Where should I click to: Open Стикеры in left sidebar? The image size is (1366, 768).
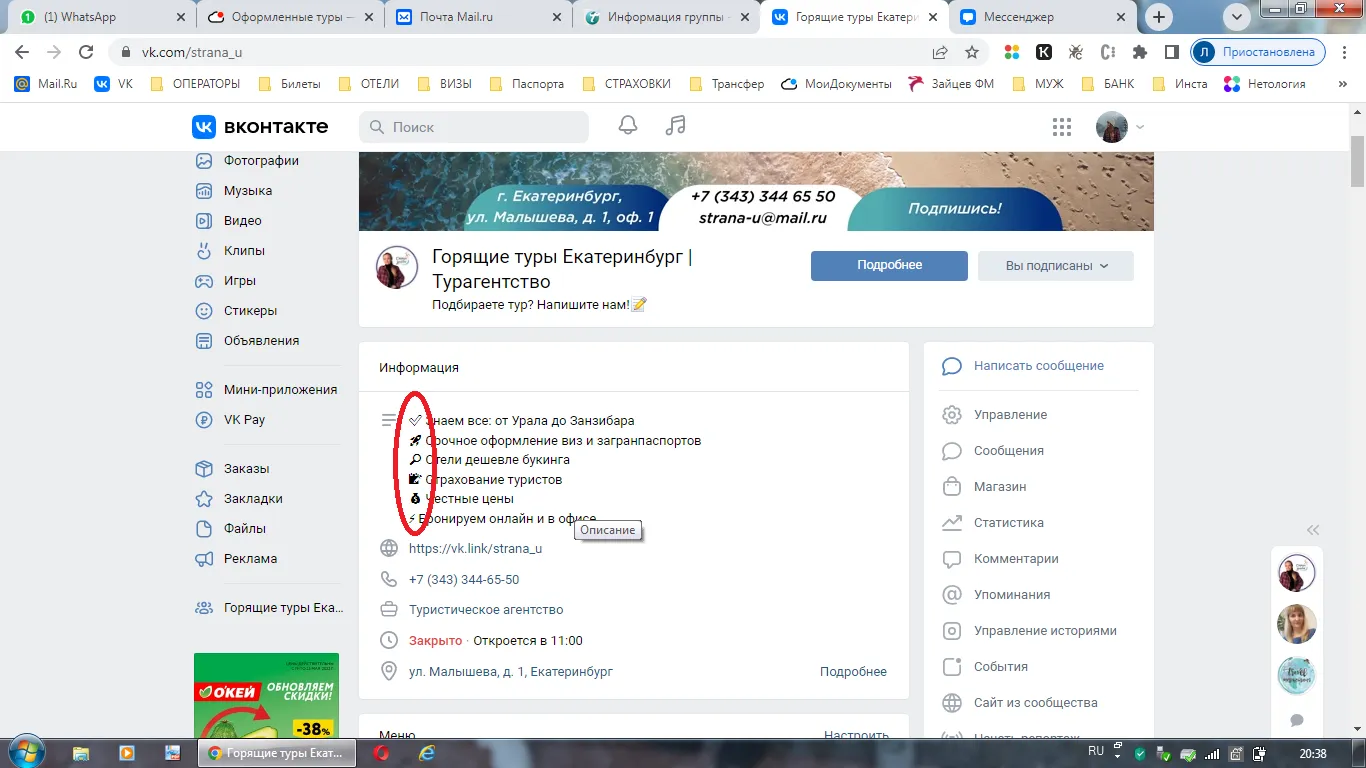[236, 311]
